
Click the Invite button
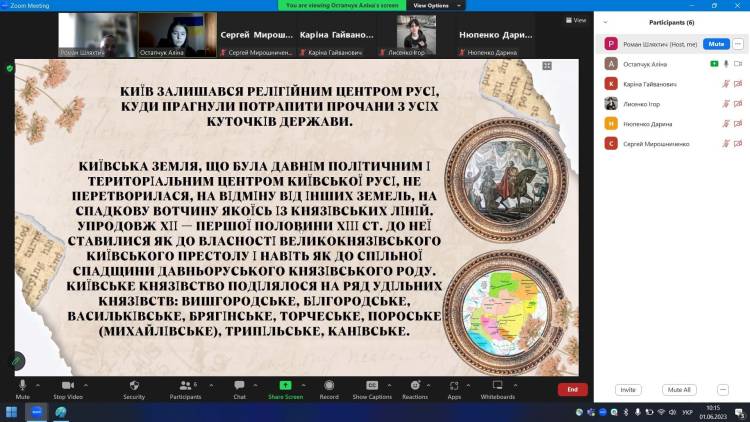[x=628, y=389]
